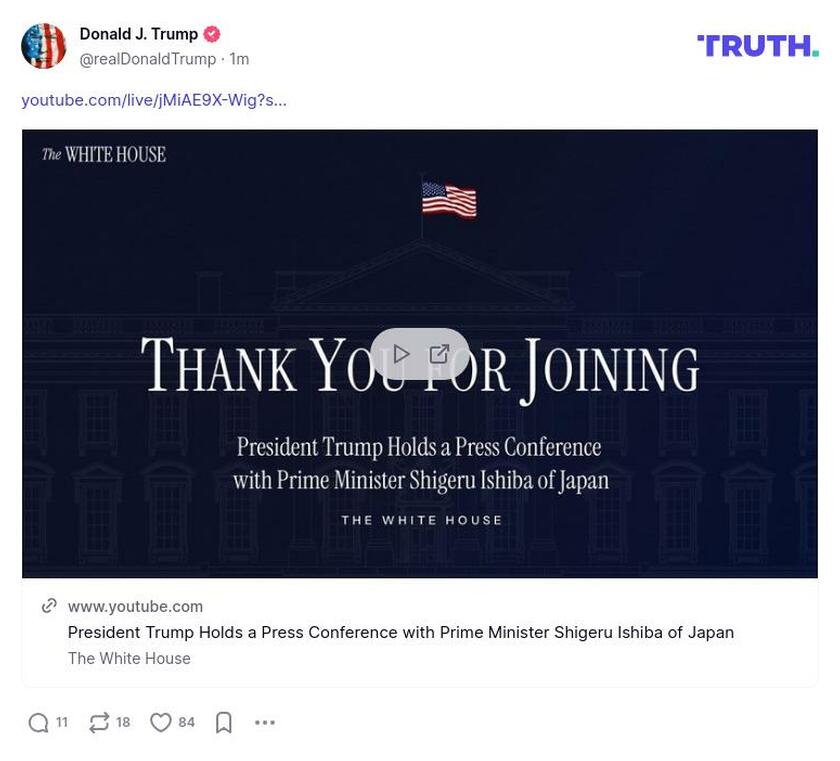This screenshot has height=761, width=840.
Task: Click Trump's profile avatar
Action: pyautogui.click(x=44, y=44)
